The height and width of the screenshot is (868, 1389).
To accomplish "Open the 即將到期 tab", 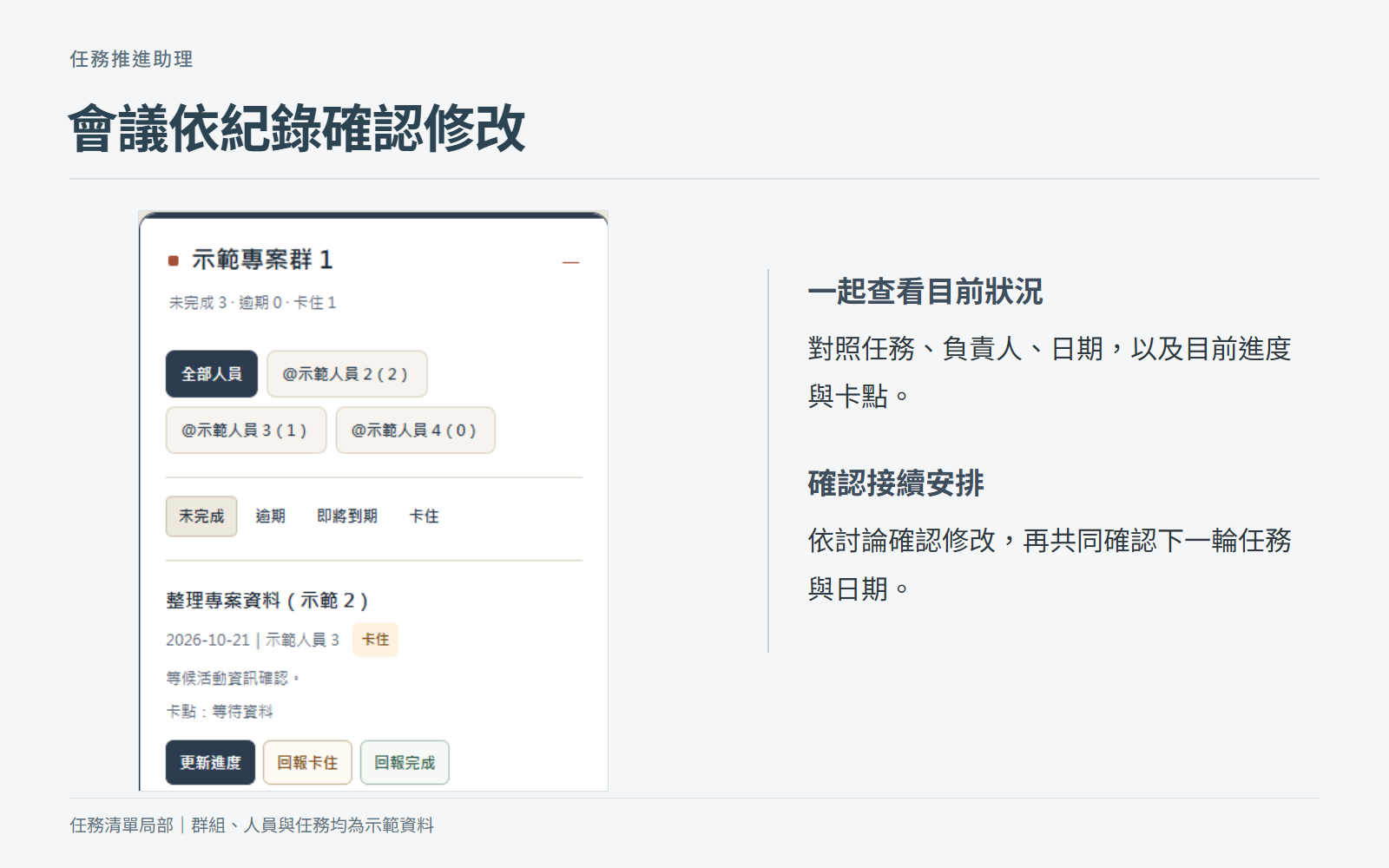I will tap(347, 516).
